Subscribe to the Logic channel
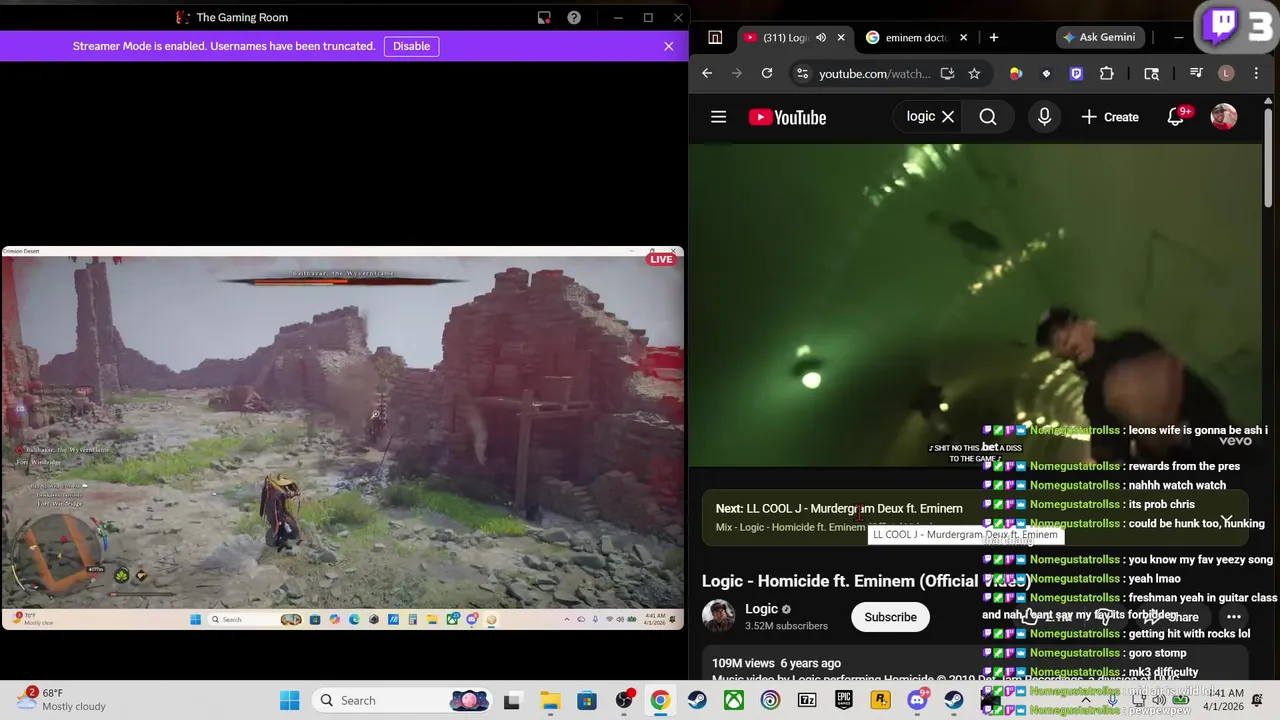Viewport: 1280px width, 720px height. (890, 617)
